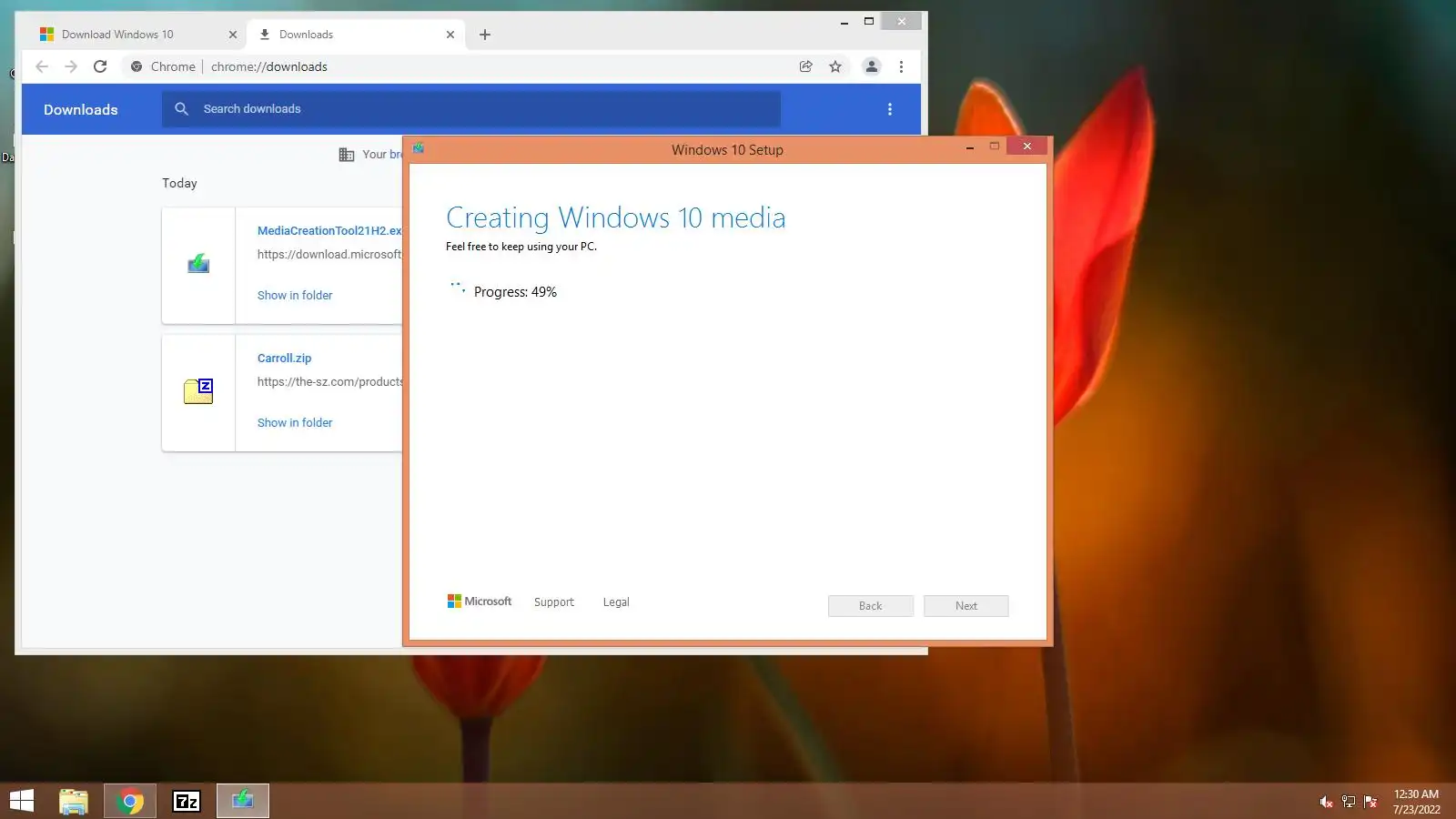Minimize the Chrome window
The image size is (1456, 819).
(844, 22)
